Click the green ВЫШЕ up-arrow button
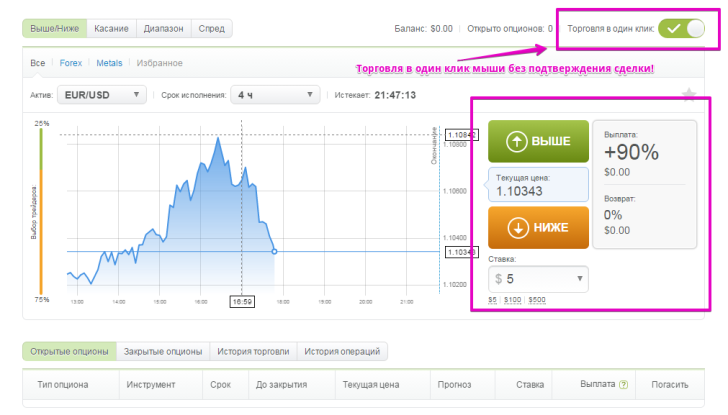 point(538,141)
